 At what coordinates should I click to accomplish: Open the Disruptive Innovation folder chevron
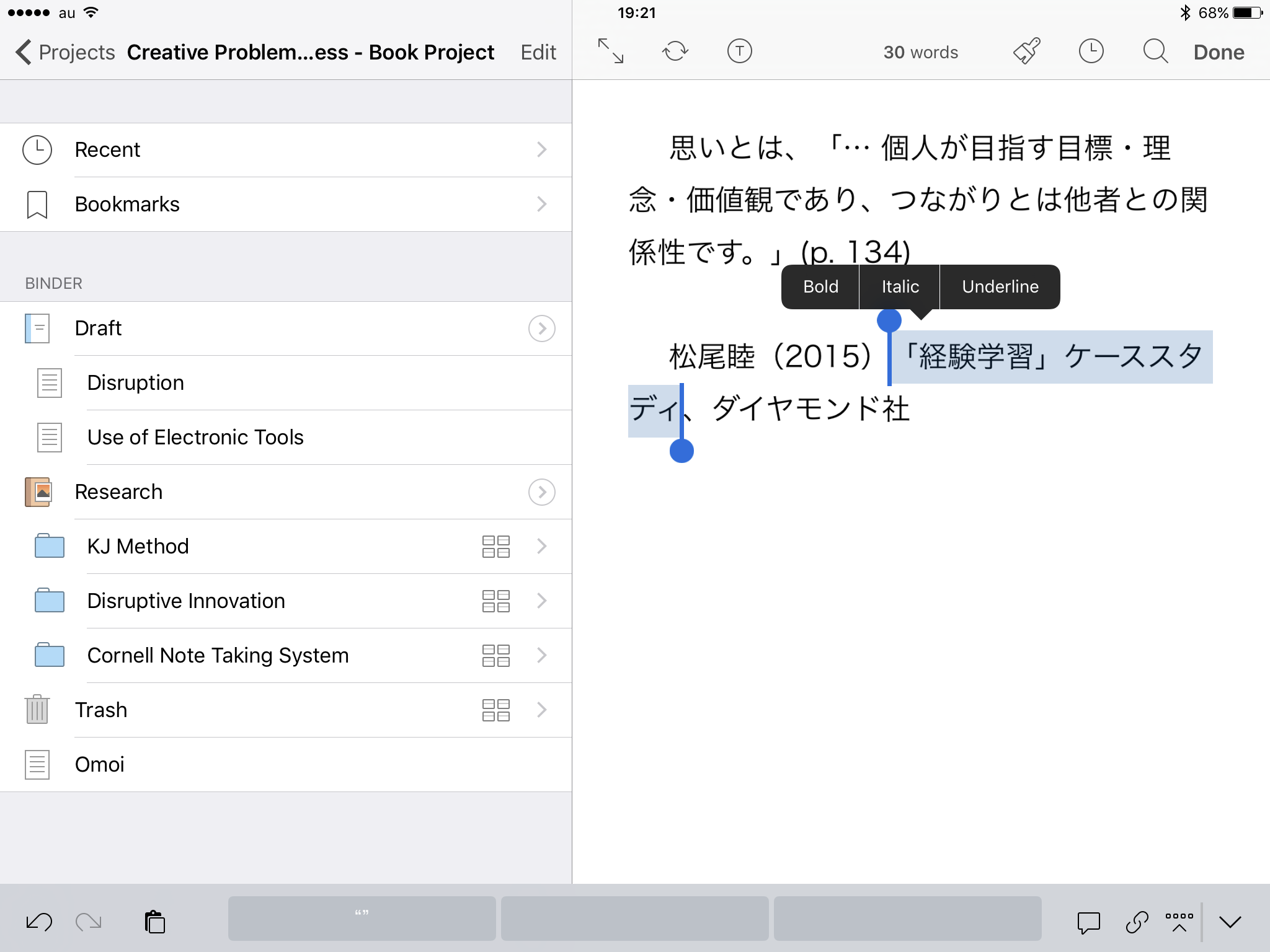[x=542, y=601]
